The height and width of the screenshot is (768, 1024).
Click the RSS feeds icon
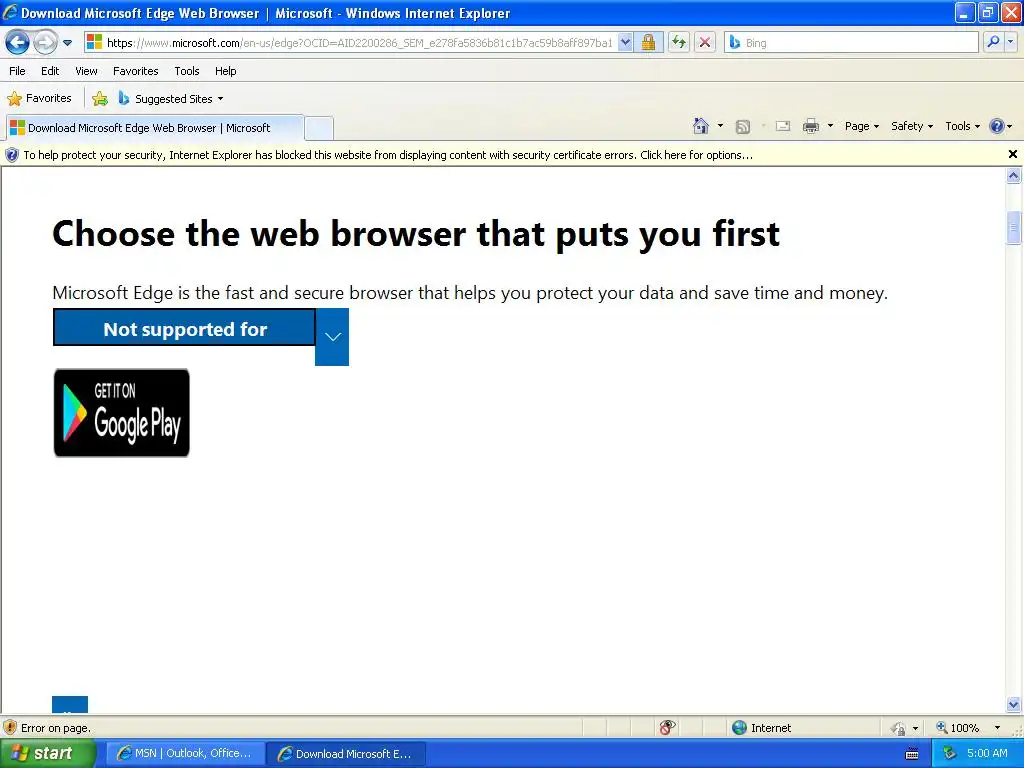(743, 127)
